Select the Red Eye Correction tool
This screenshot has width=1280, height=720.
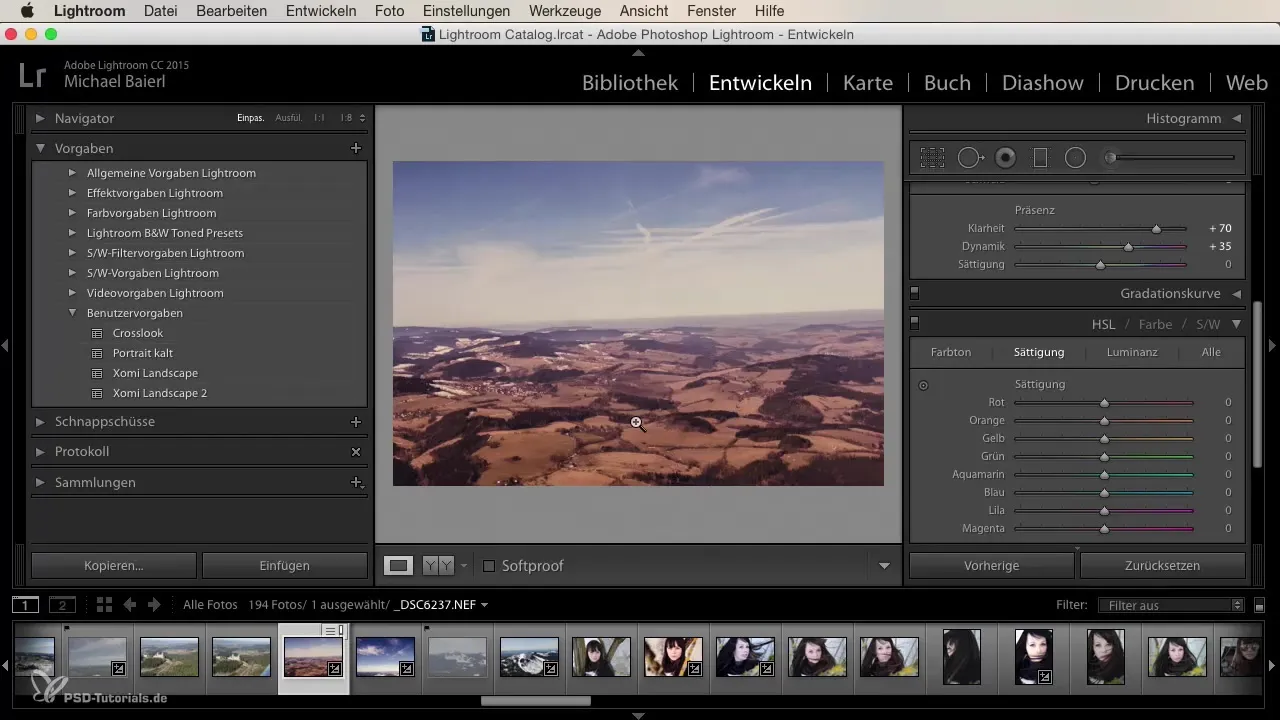click(1006, 157)
